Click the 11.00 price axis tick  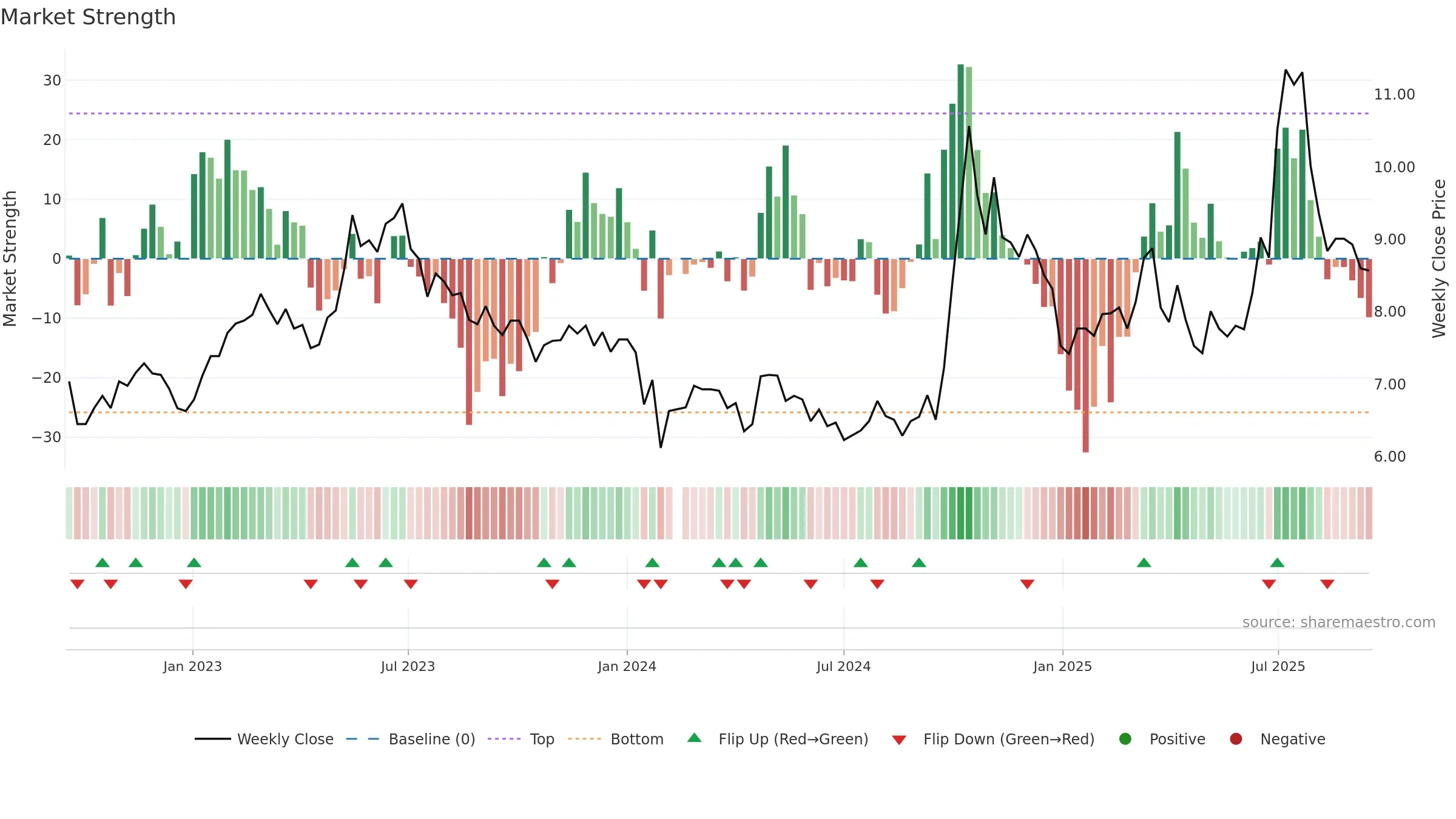[1394, 95]
